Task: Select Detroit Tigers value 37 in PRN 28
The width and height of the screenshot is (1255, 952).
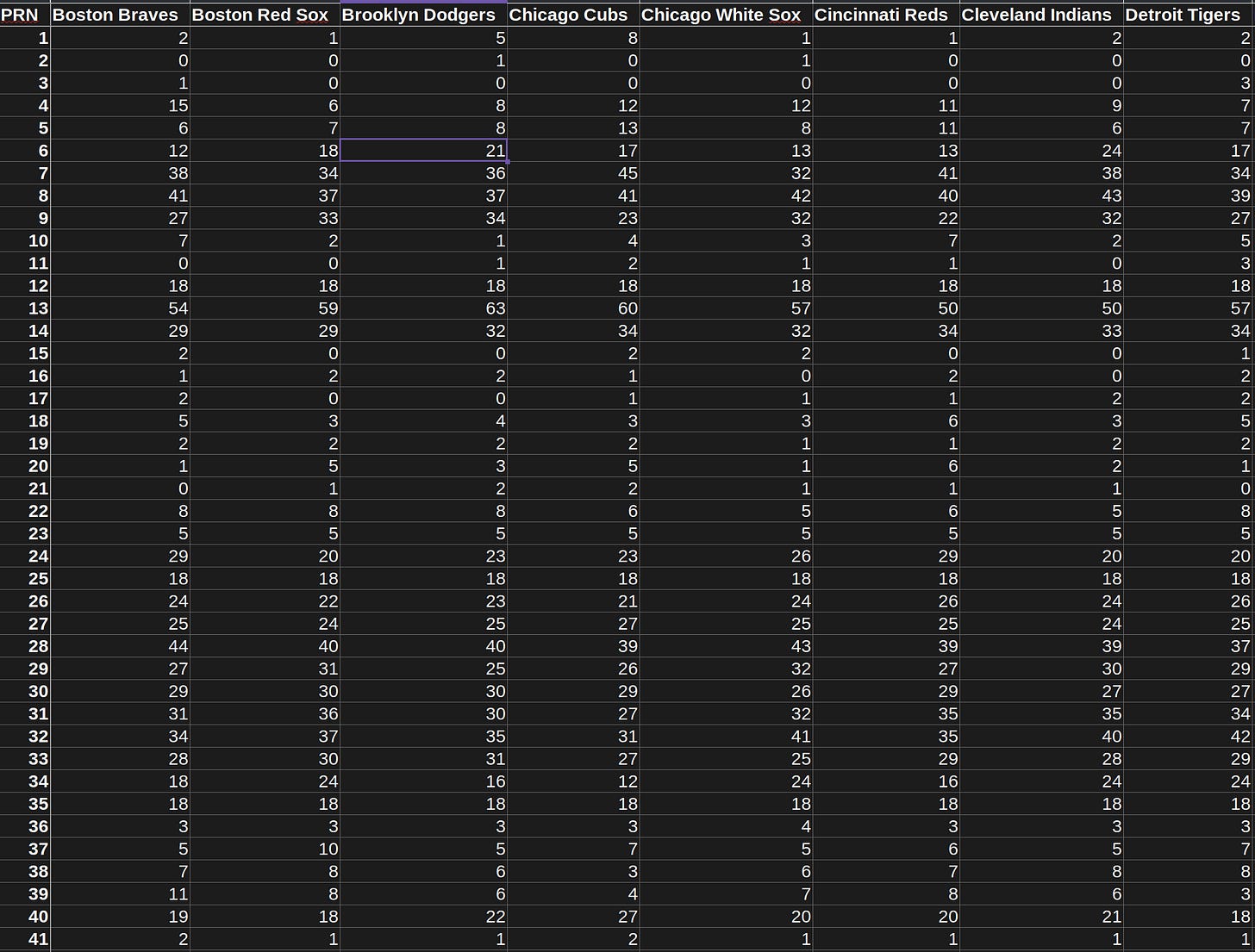Action: pos(1189,645)
